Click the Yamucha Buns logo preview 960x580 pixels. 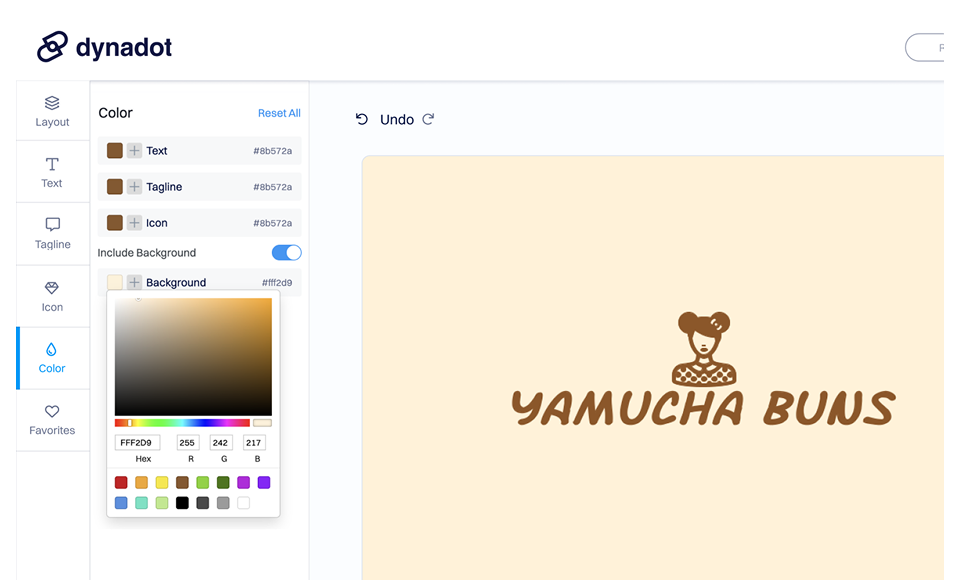703,360
